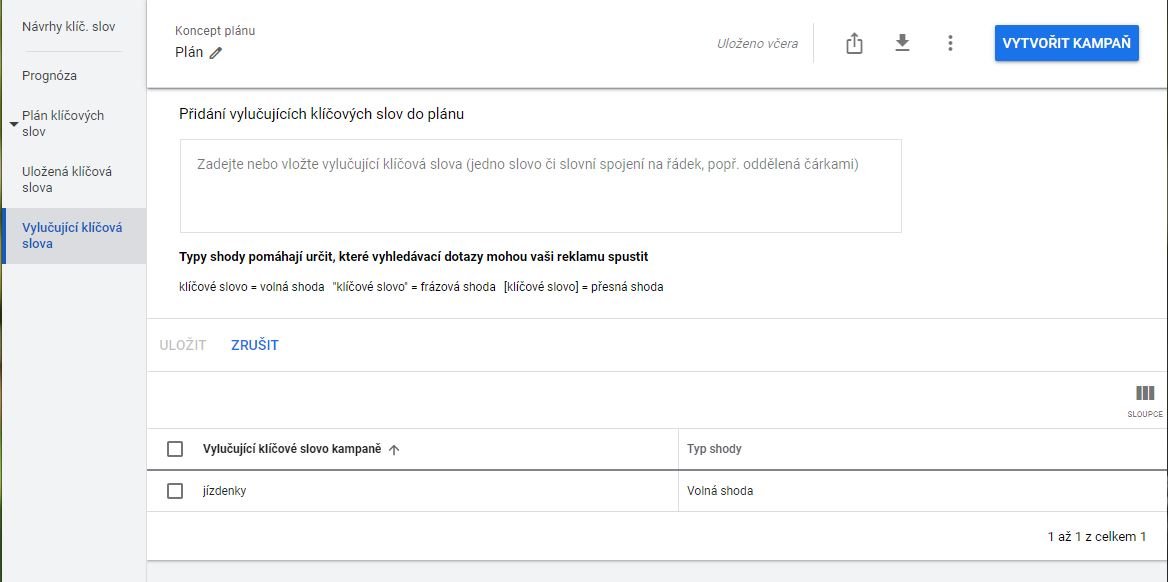Select Plán klíčových slov in the sidebar
Screen dimensions: 1168x582
click(63, 124)
